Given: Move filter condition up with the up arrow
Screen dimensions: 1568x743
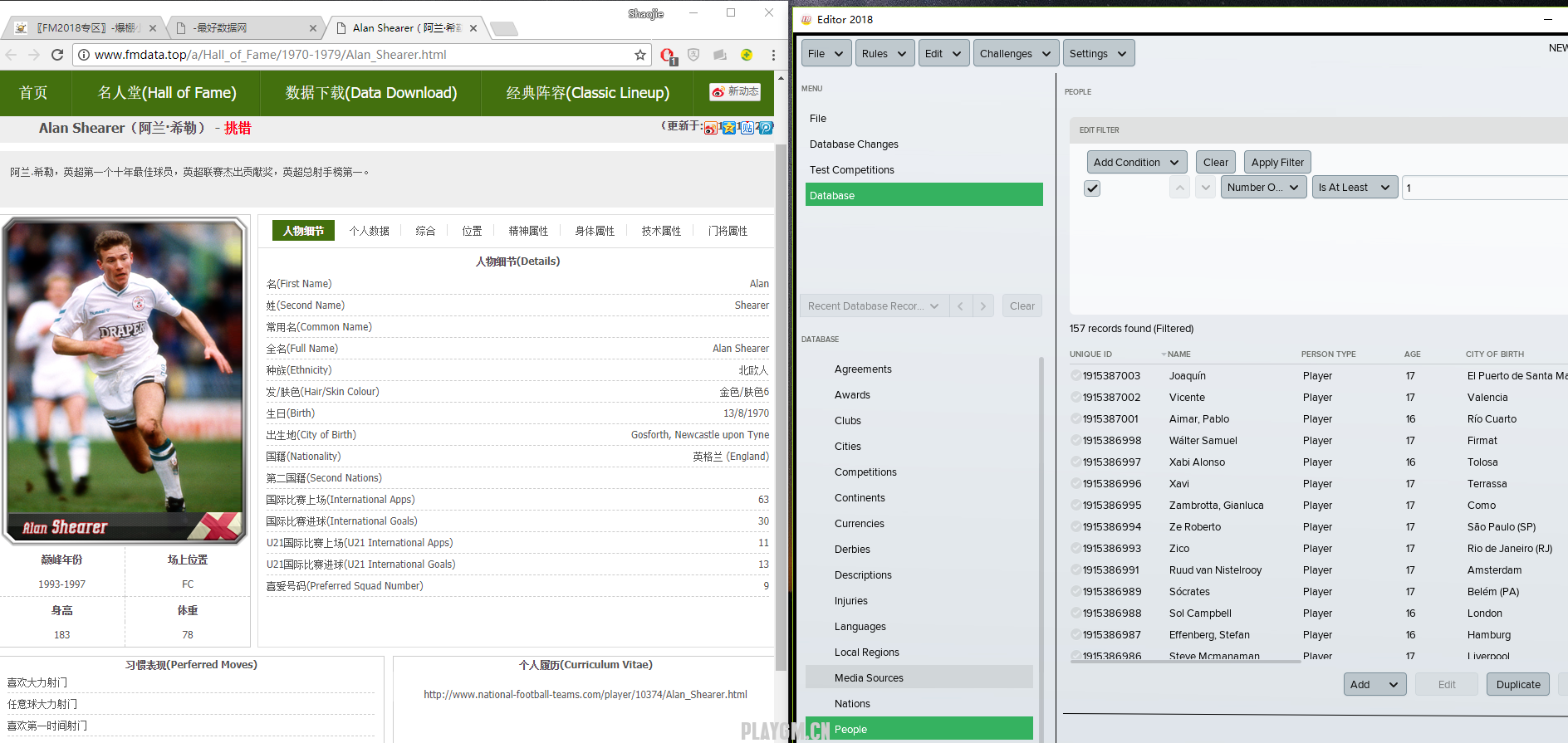Looking at the screenshot, I should 1179,188.
